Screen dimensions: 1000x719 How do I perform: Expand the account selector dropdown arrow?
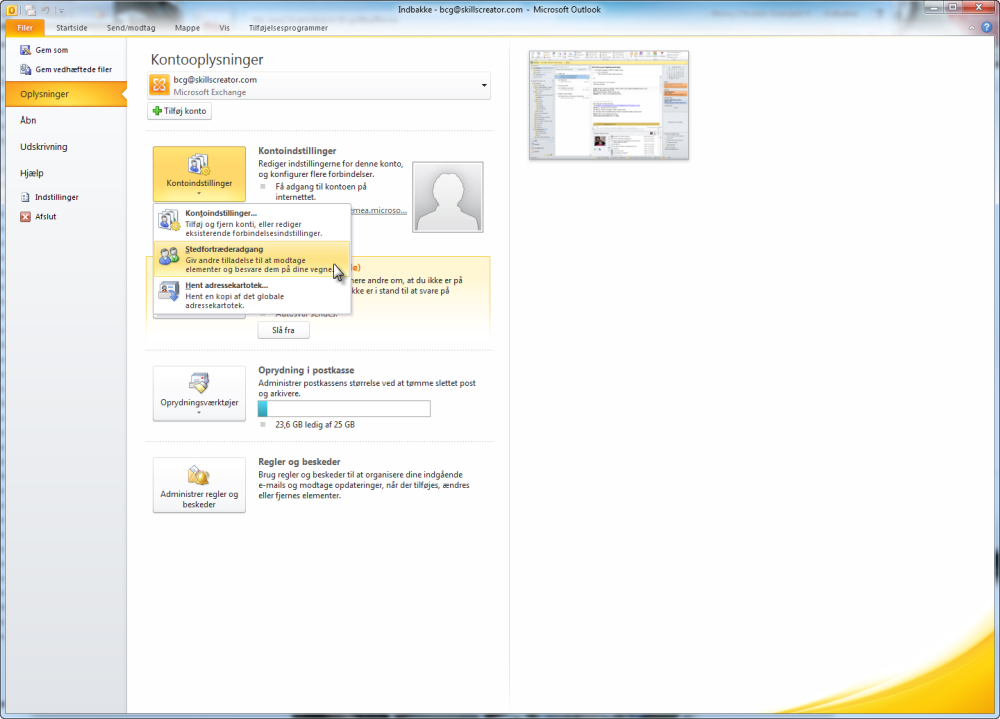[x=484, y=85]
